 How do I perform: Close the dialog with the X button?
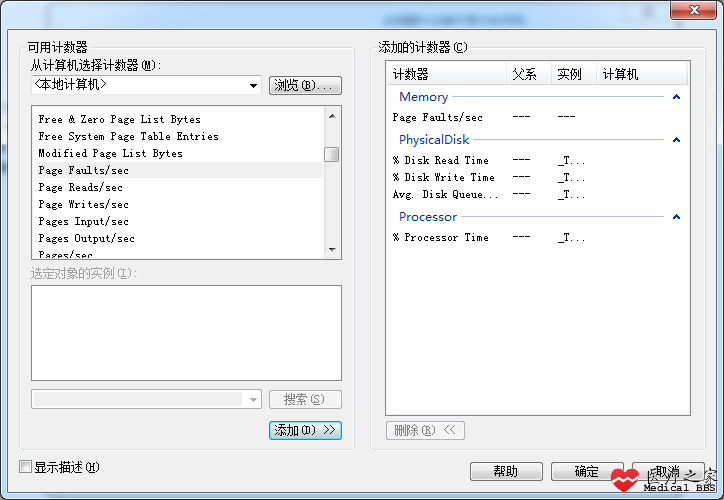694,10
